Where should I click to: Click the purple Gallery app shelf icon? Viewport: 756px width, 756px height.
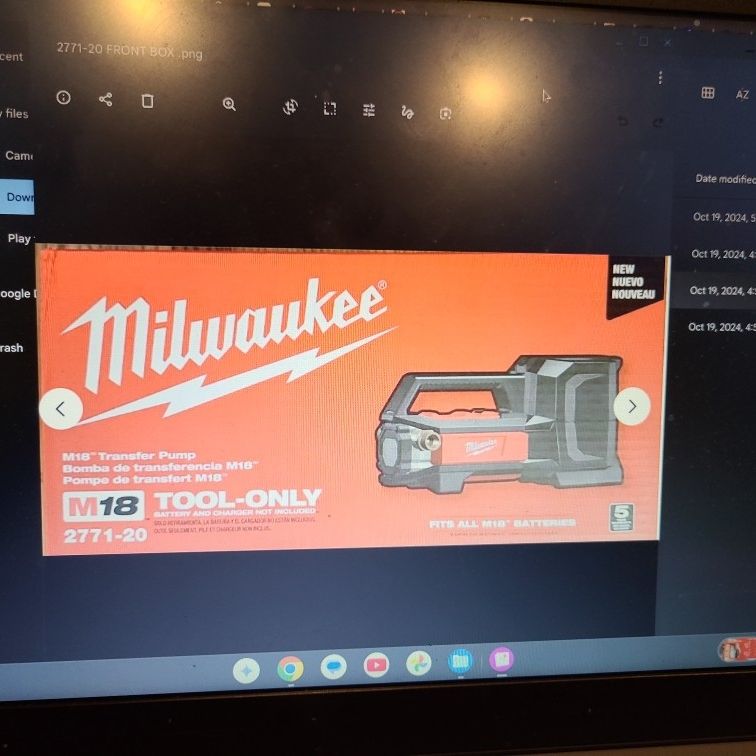pyautogui.click(x=501, y=659)
